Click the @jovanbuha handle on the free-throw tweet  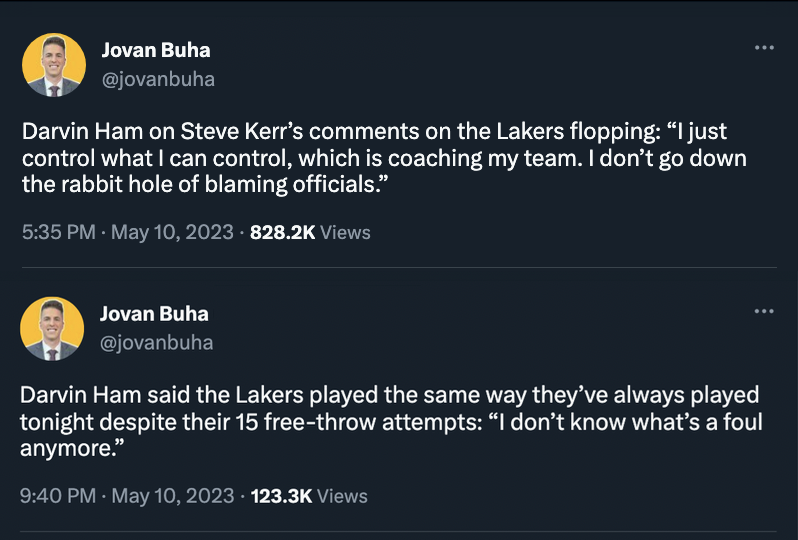[x=158, y=342]
